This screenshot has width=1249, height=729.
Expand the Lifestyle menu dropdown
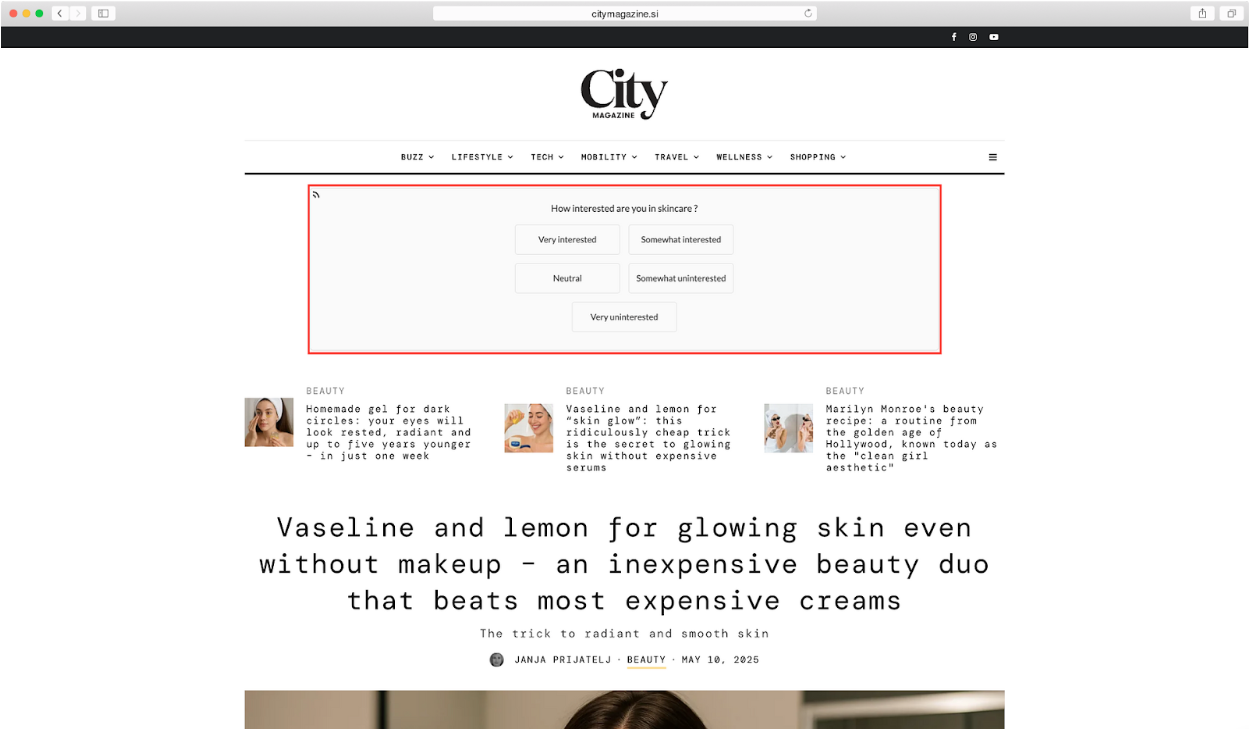point(482,157)
